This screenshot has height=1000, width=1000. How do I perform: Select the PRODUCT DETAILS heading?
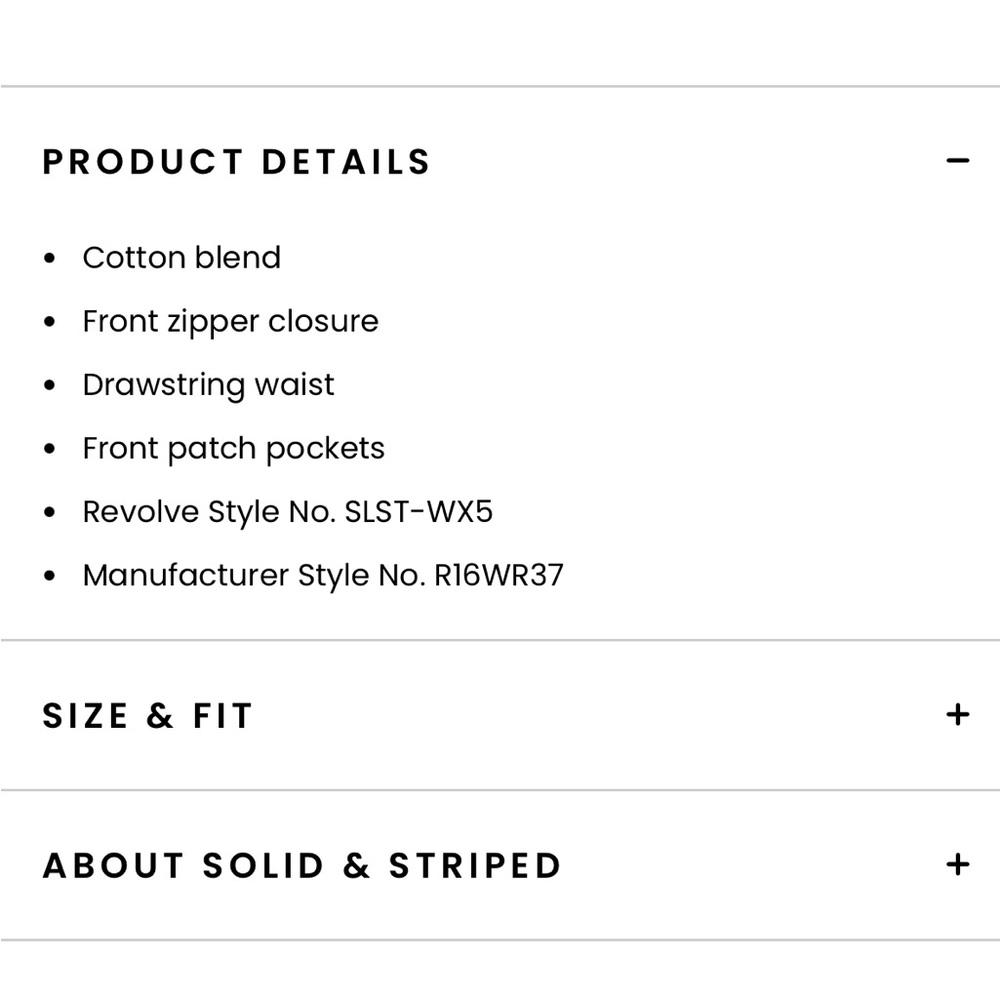tap(236, 161)
